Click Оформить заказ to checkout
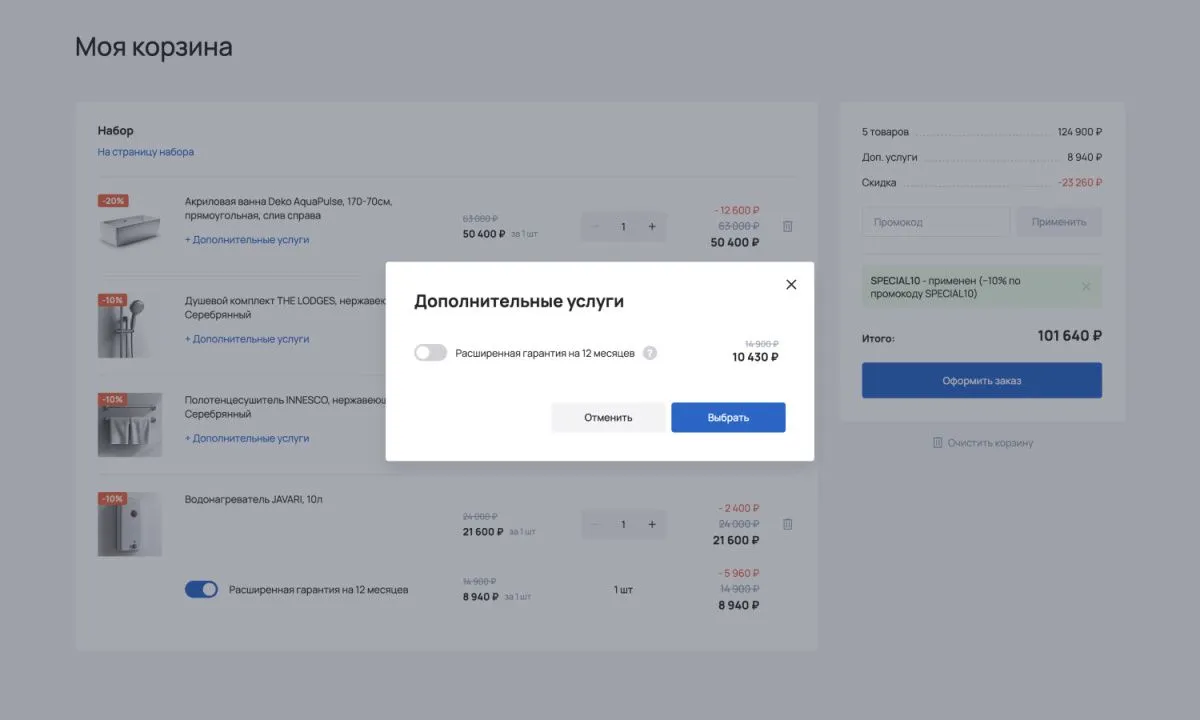The height and width of the screenshot is (720, 1200). click(x=981, y=381)
